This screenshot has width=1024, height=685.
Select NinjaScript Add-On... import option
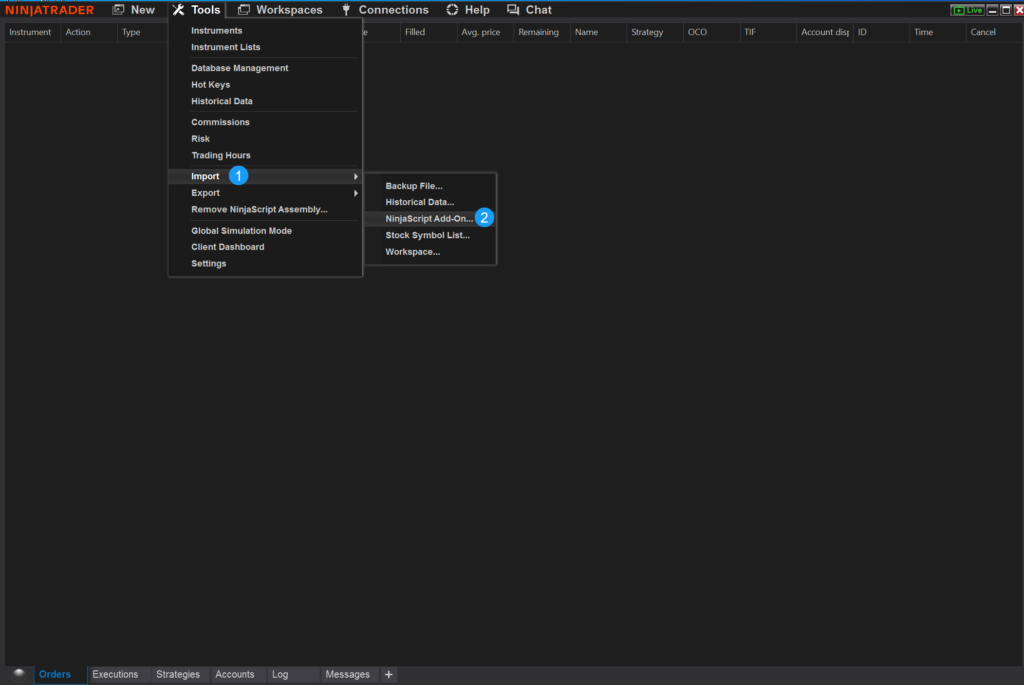click(429, 218)
